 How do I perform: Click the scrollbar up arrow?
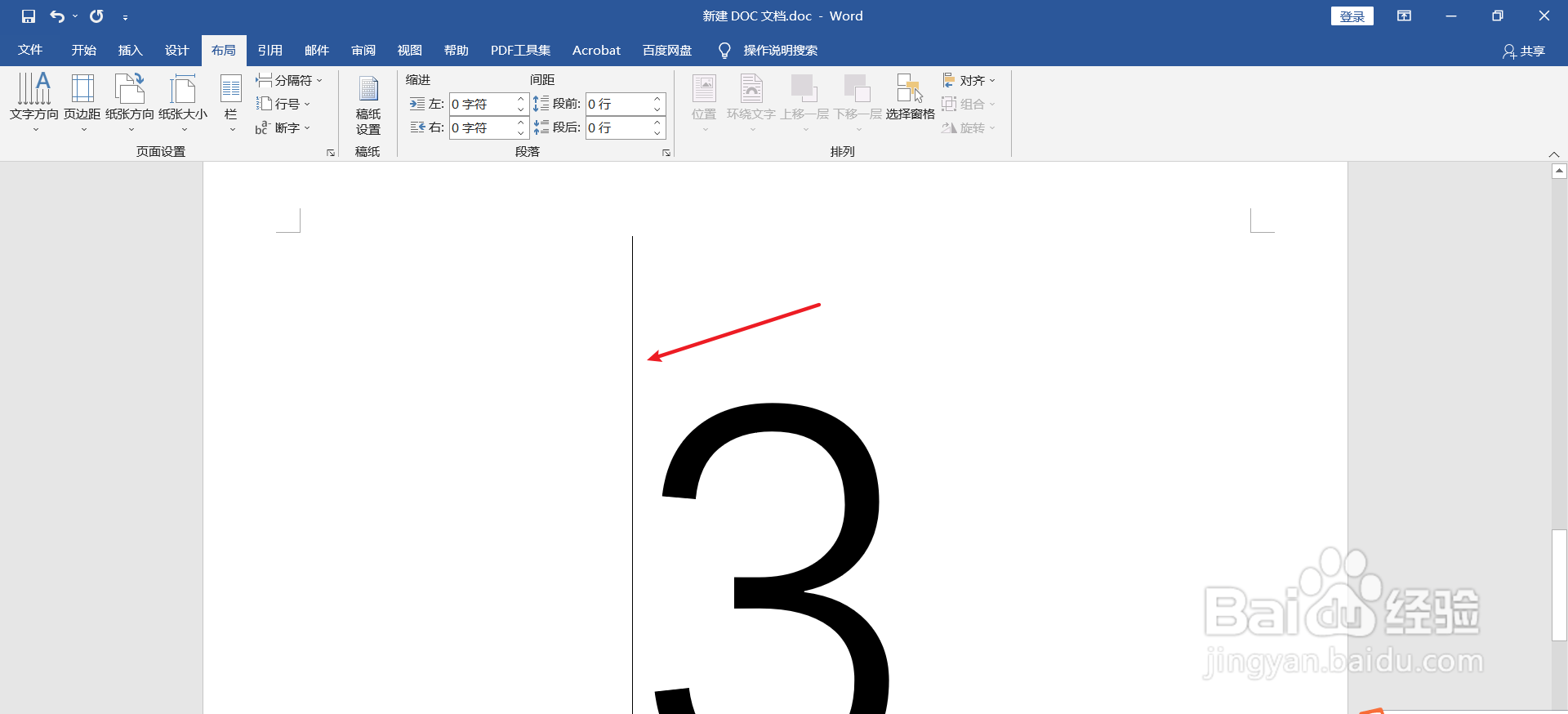coord(1559,172)
